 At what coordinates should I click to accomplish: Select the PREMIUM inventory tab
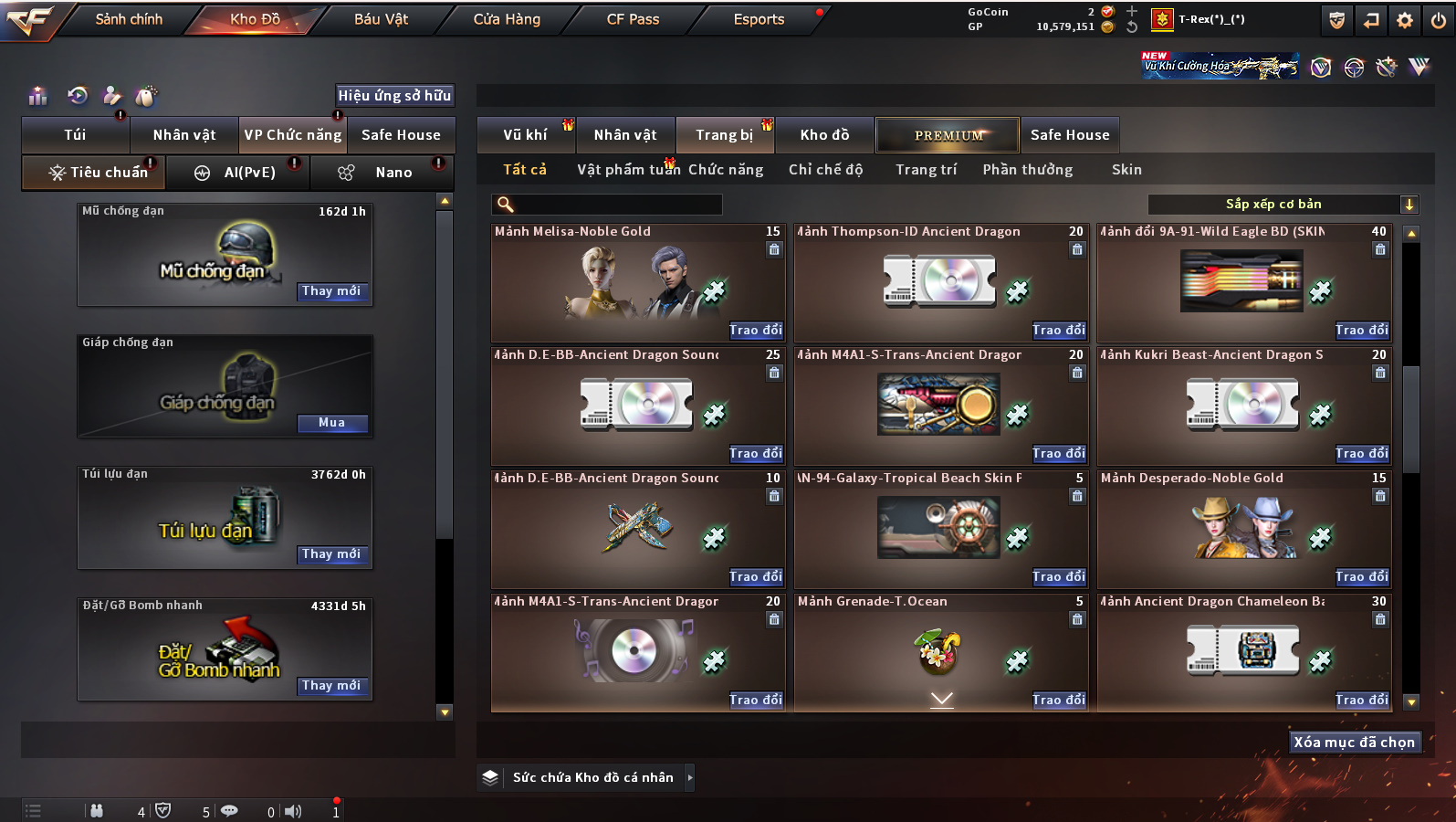point(948,135)
